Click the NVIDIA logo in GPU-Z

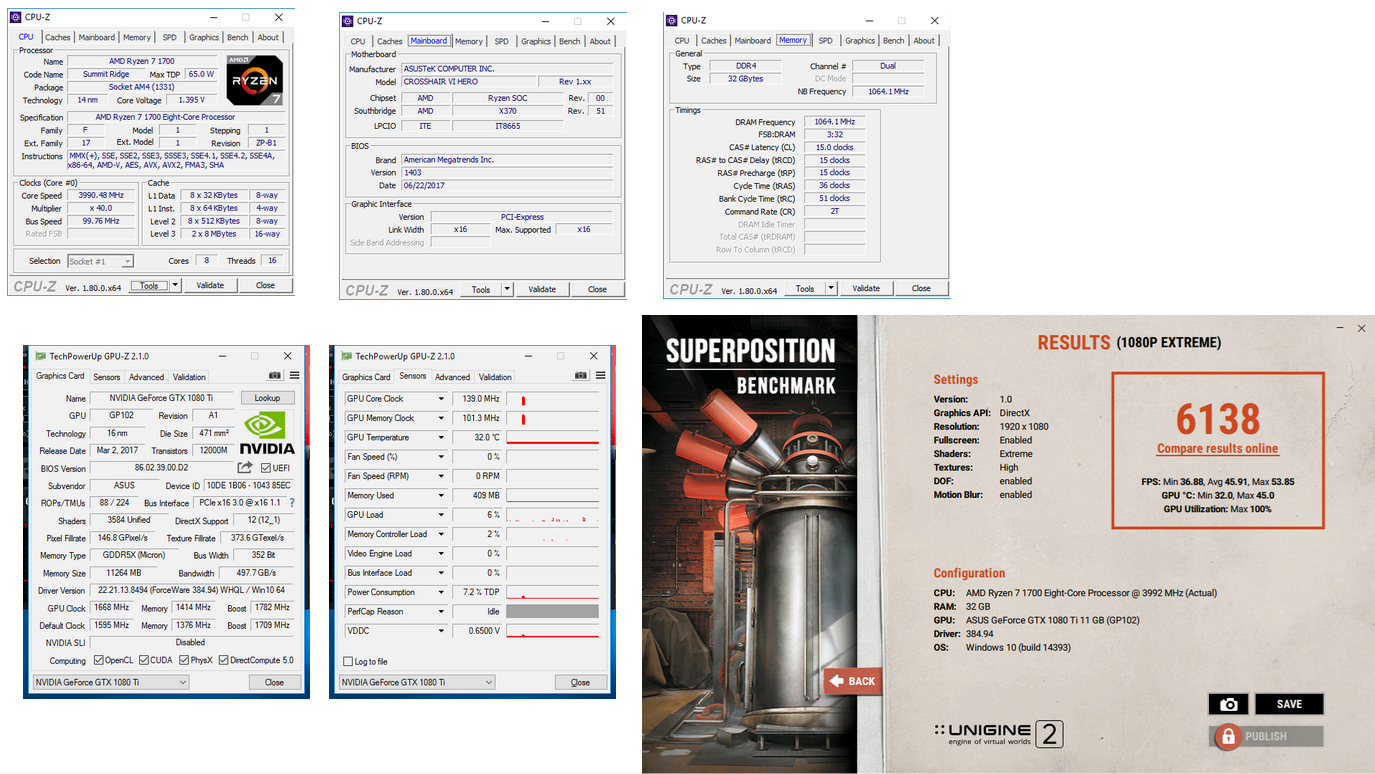pos(268,435)
